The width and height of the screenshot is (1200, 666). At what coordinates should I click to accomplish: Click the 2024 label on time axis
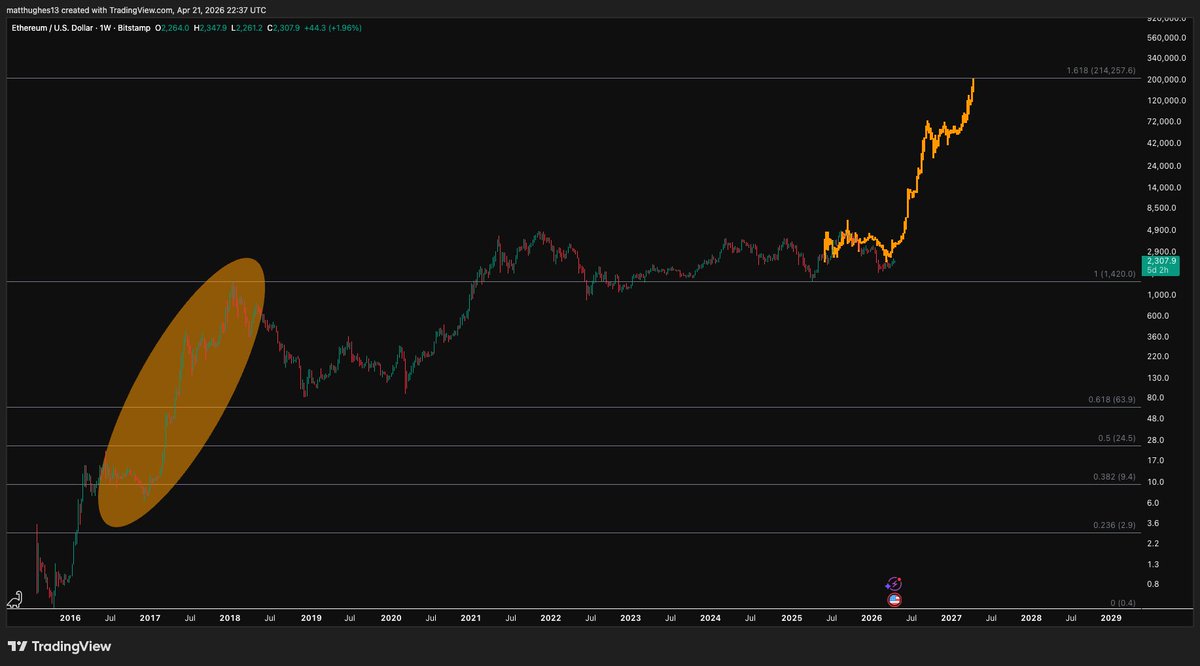(710, 619)
